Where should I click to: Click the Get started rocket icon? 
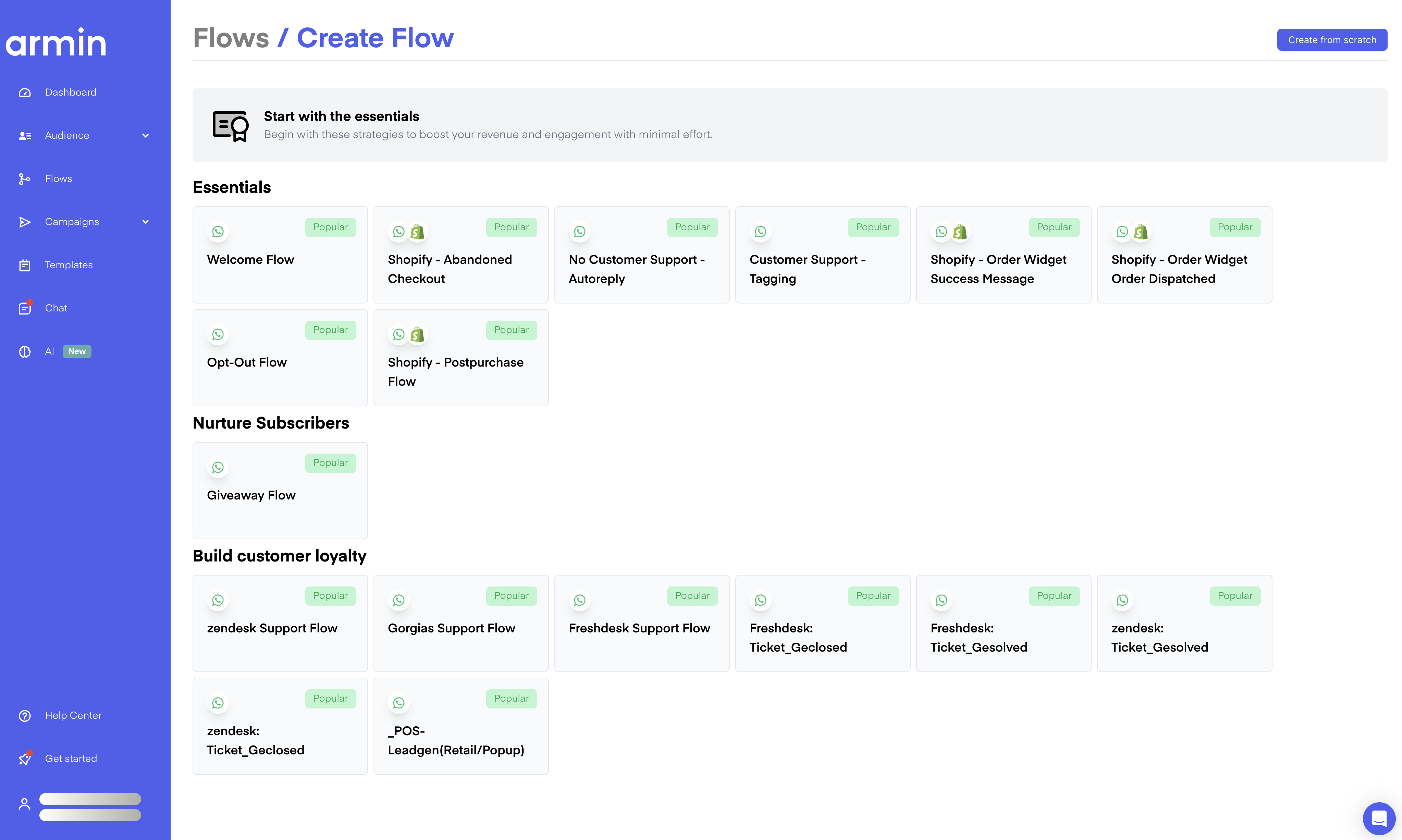click(24, 758)
